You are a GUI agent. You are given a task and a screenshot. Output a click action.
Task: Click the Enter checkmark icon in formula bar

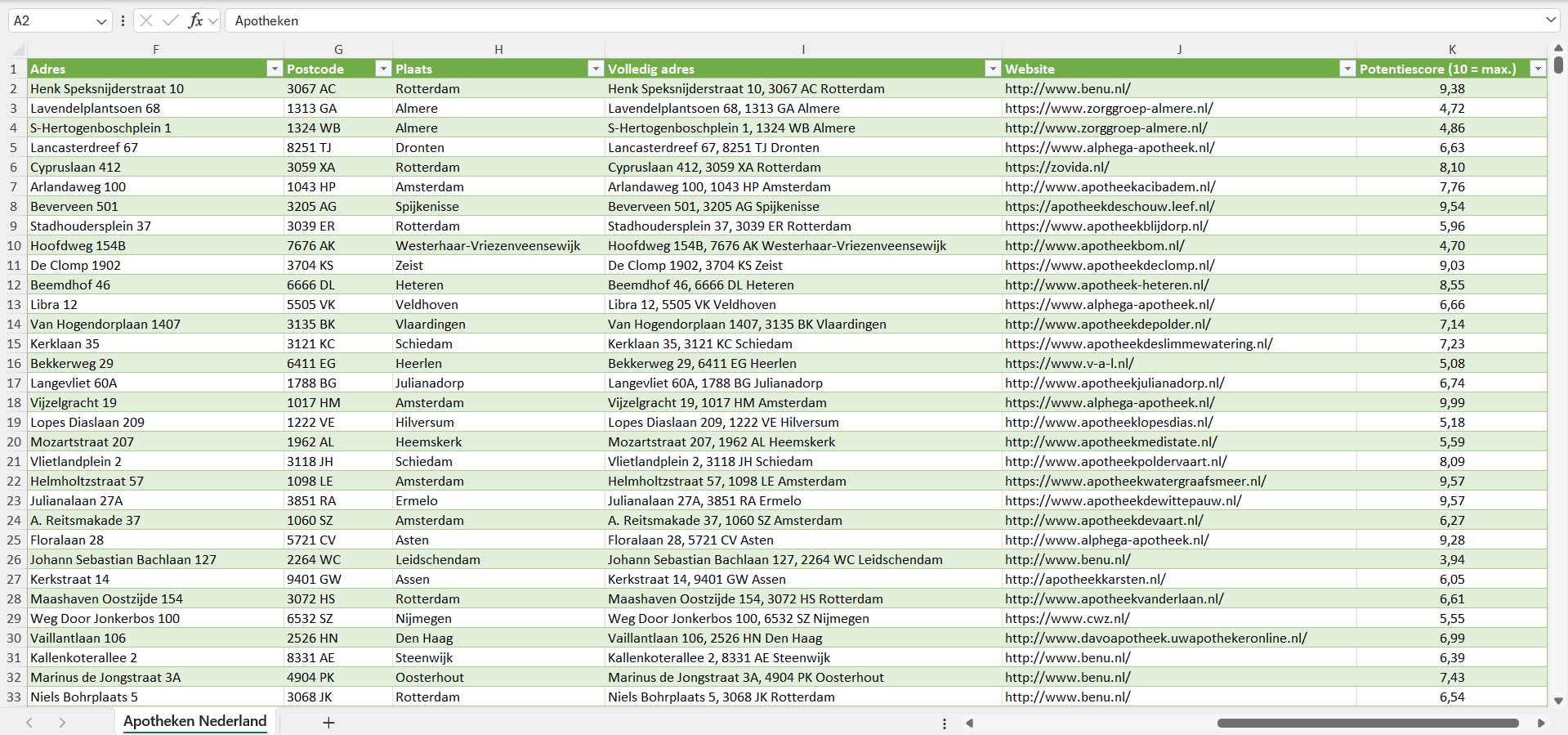171,20
